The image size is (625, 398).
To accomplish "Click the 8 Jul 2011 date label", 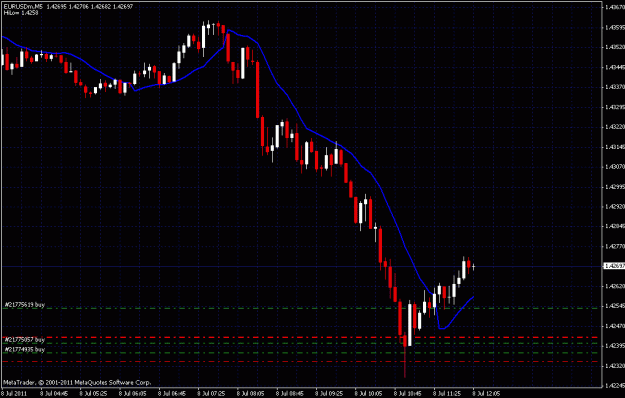I will 14,394.
